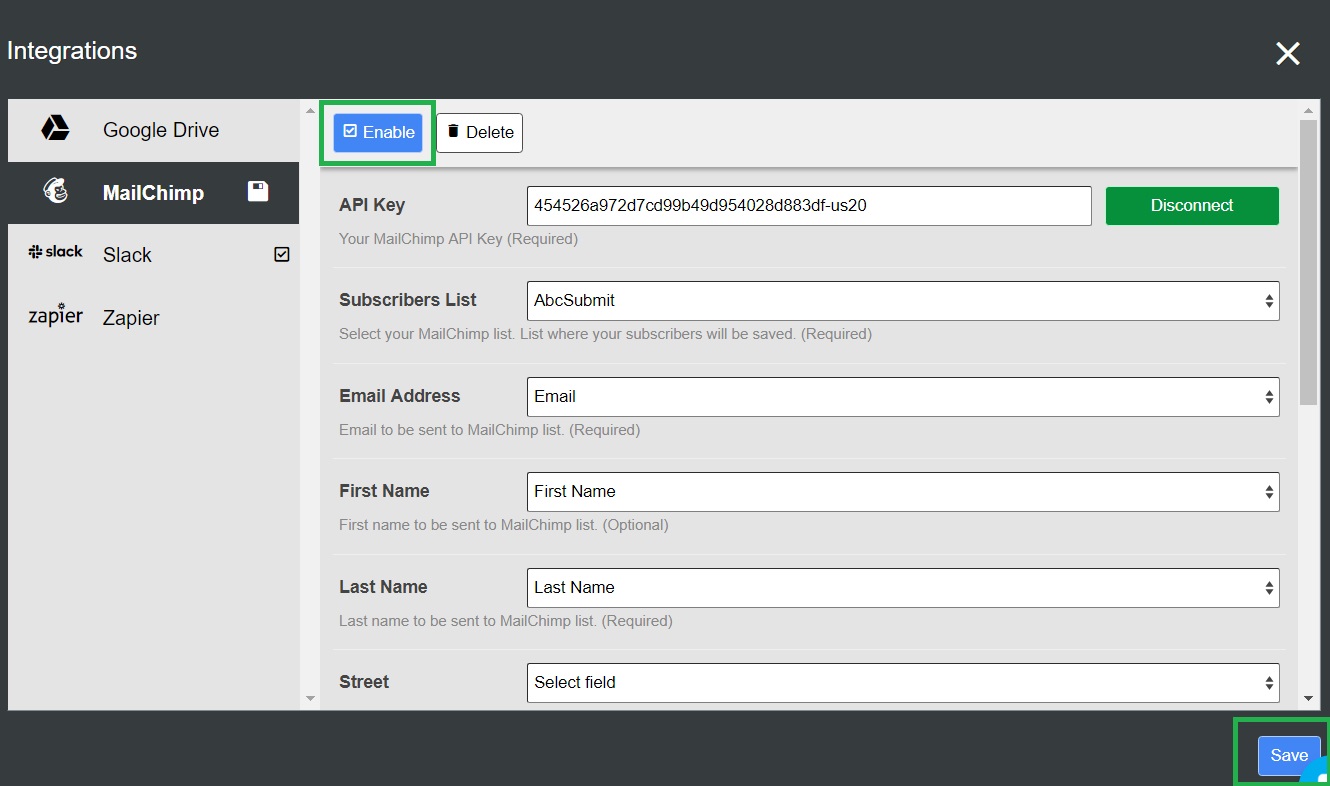Choose a field in Street dropdown
This screenshot has width=1330, height=786.
point(902,683)
